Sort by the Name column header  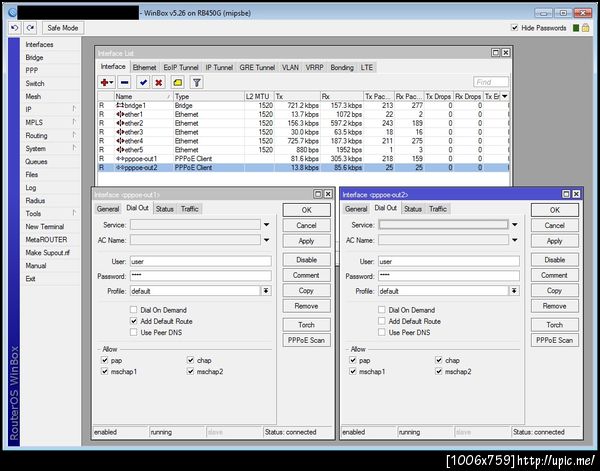pos(143,96)
